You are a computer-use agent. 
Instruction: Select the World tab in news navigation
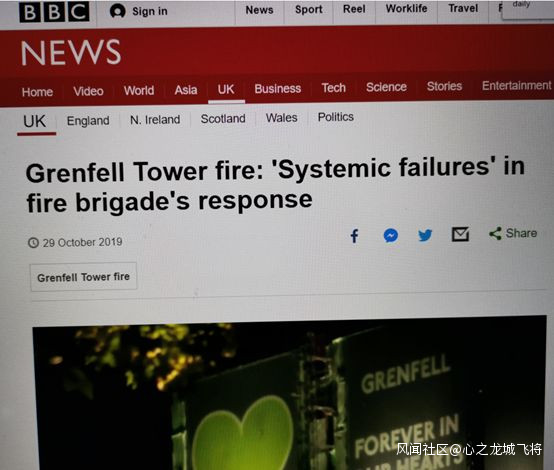[x=139, y=90]
